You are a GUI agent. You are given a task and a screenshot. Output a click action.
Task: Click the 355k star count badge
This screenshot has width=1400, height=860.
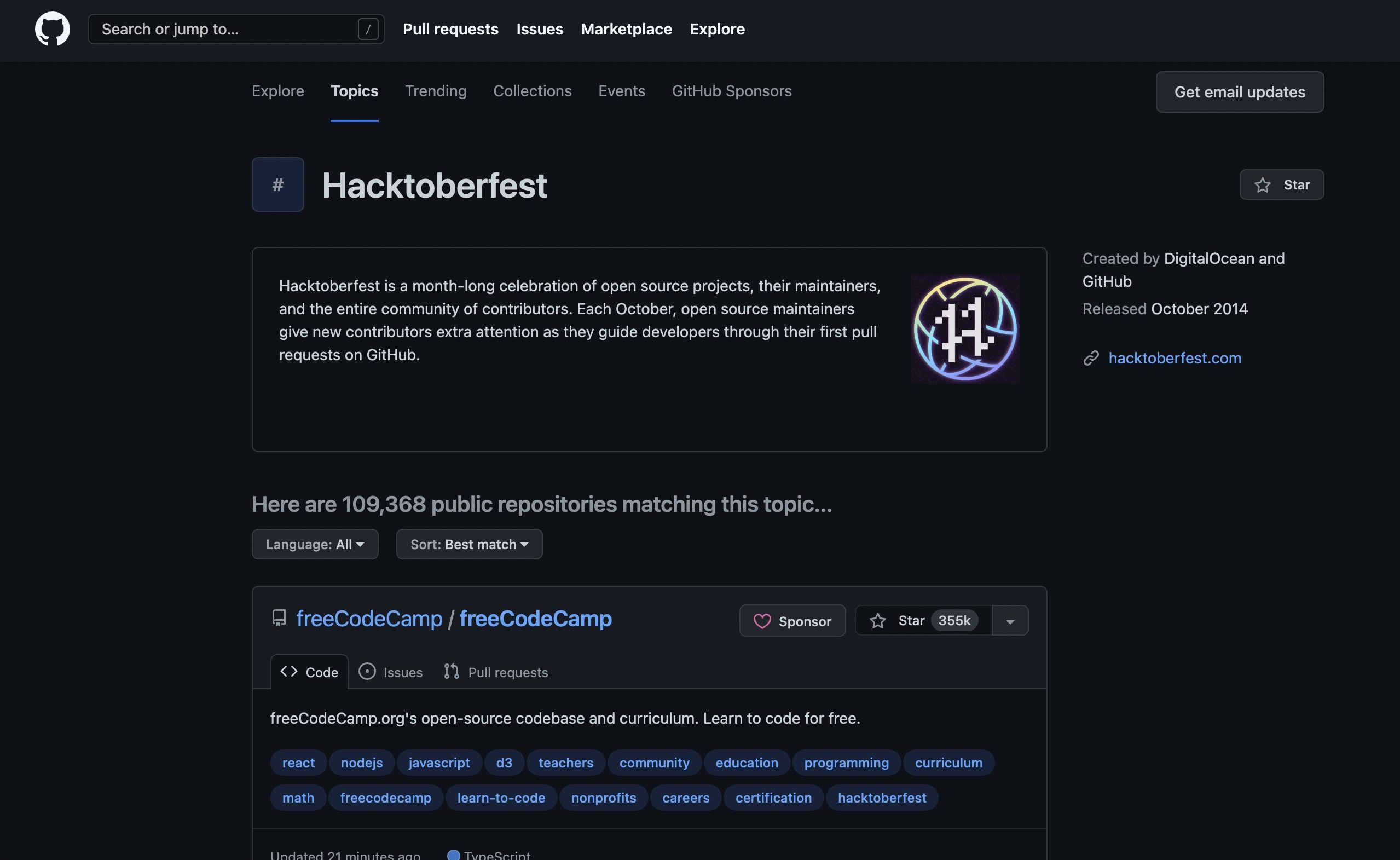[954, 621]
